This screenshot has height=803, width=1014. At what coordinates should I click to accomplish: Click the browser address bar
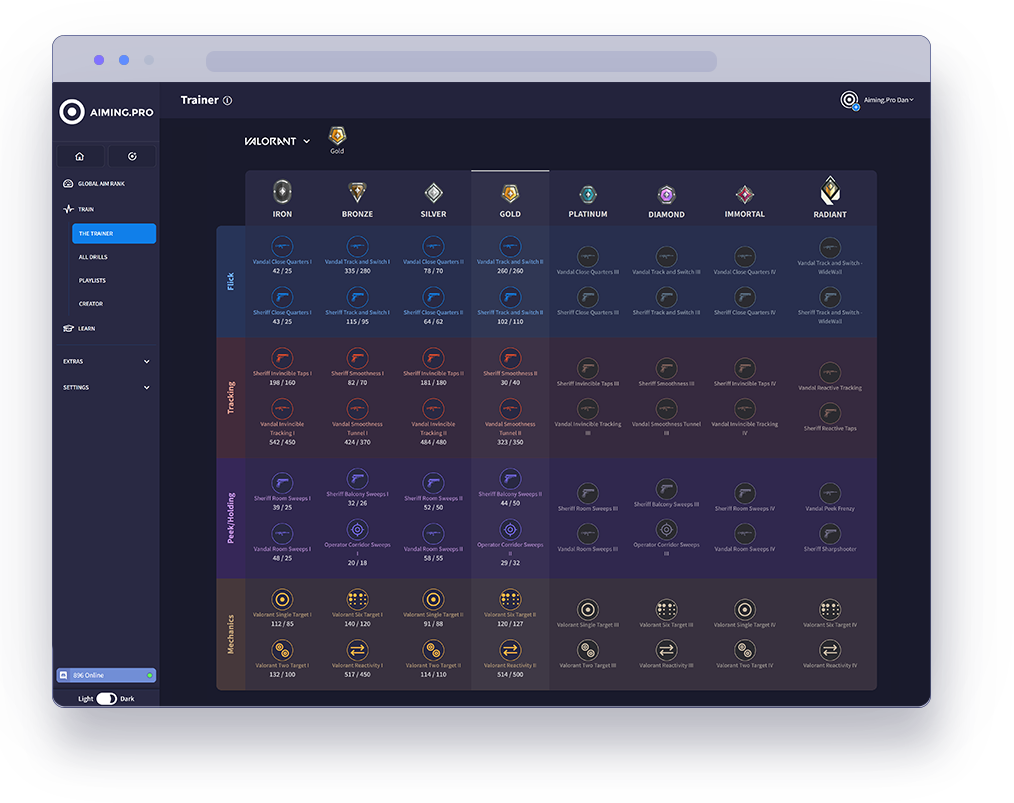pos(461,61)
